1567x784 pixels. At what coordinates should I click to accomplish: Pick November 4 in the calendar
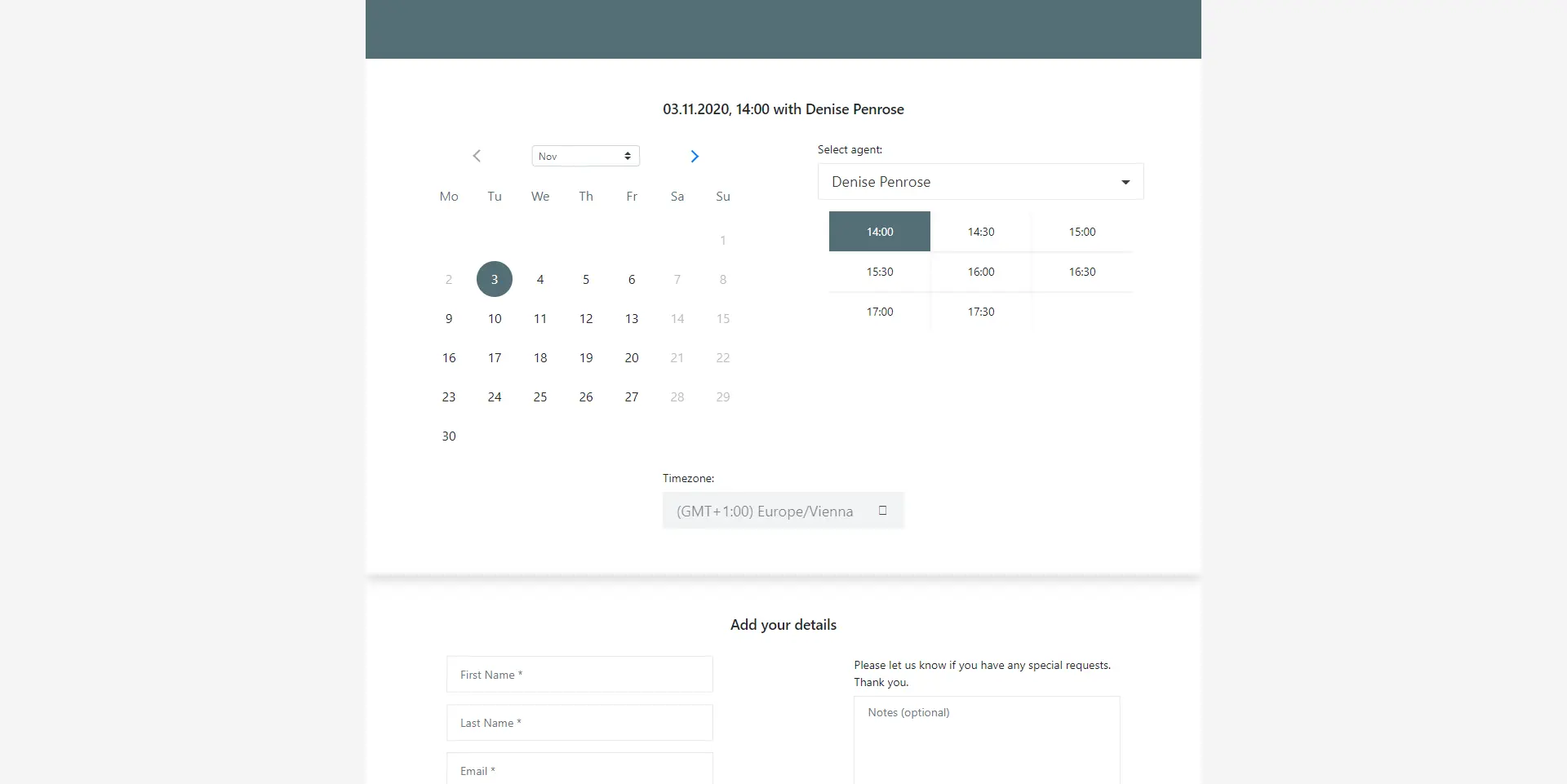coord(540,279)
